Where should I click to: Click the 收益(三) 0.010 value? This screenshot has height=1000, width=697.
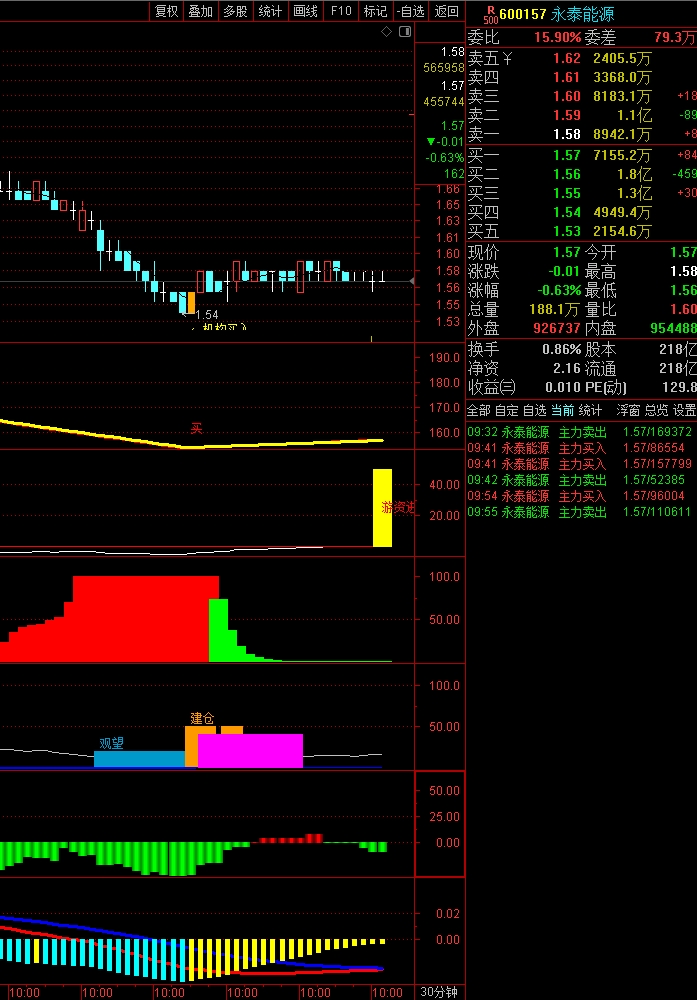(563, 388)
